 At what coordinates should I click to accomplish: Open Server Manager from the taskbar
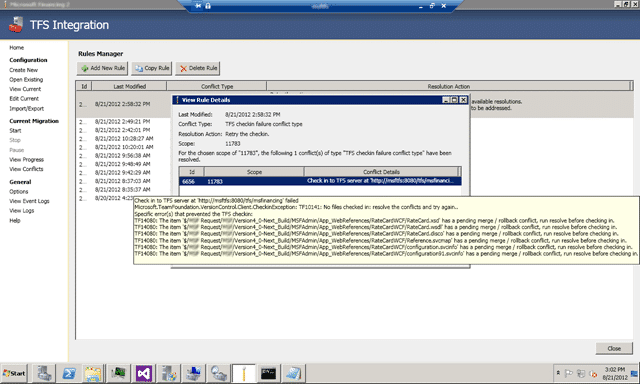tap(44, 373)
